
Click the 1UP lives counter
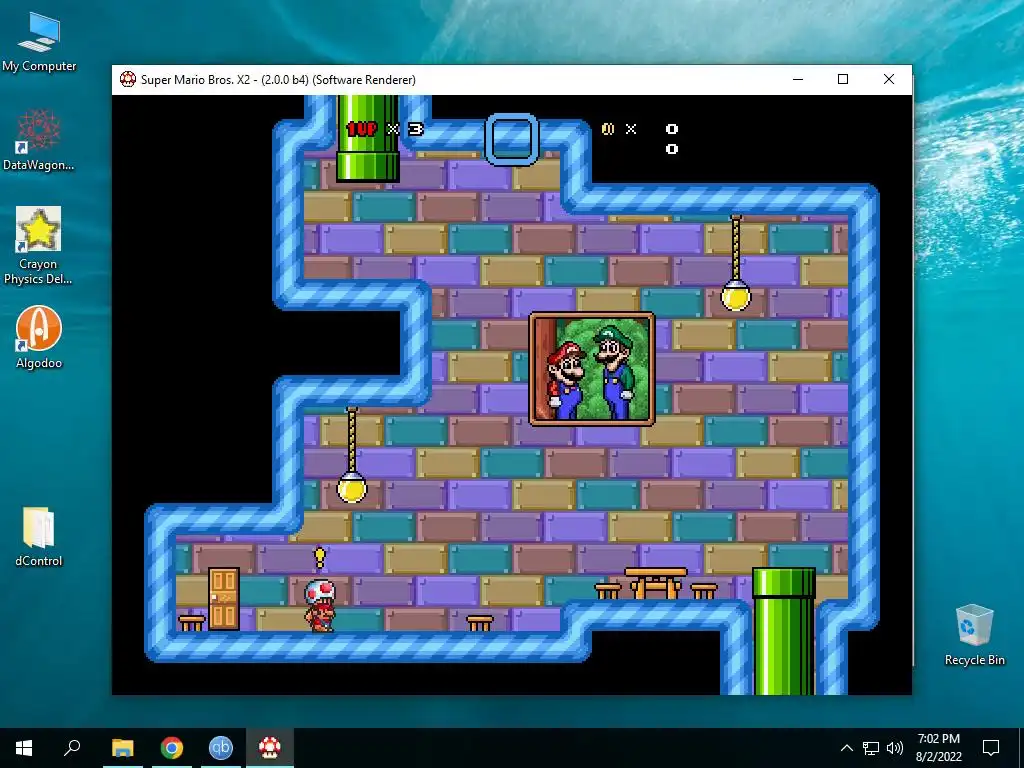[x=385, y=129]
